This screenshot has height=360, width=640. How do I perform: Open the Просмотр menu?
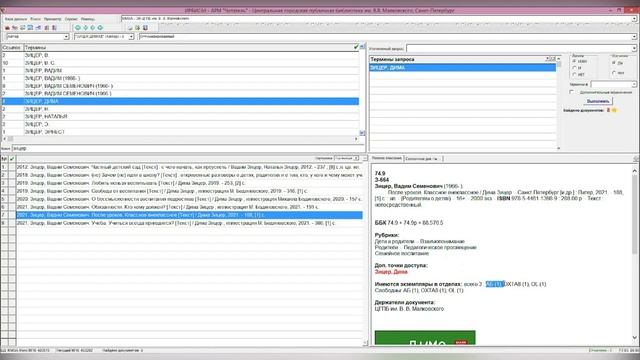pyautogui.click(x=52, y=19)
